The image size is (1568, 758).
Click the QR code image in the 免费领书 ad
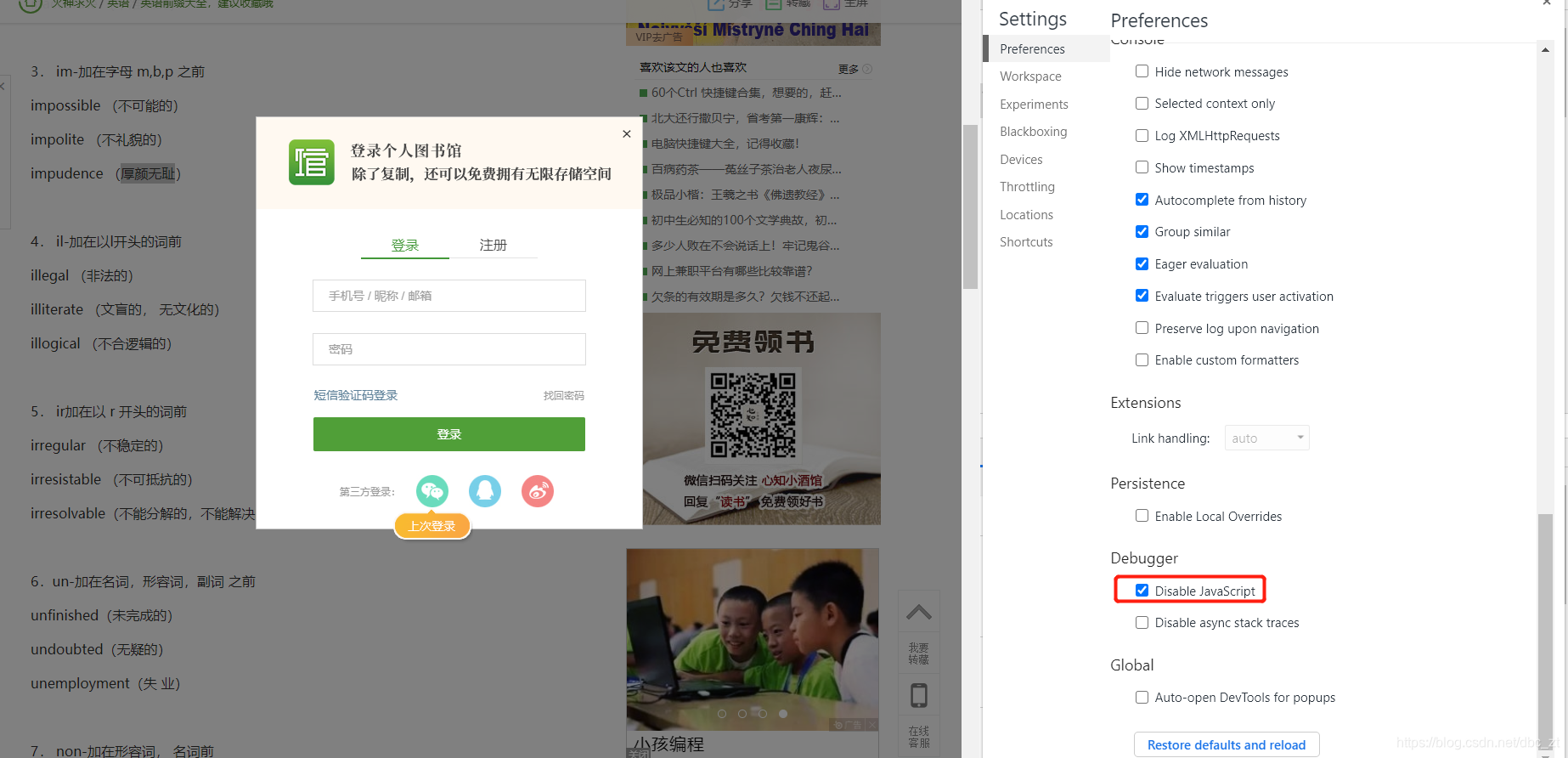click(x=753, y=415)
